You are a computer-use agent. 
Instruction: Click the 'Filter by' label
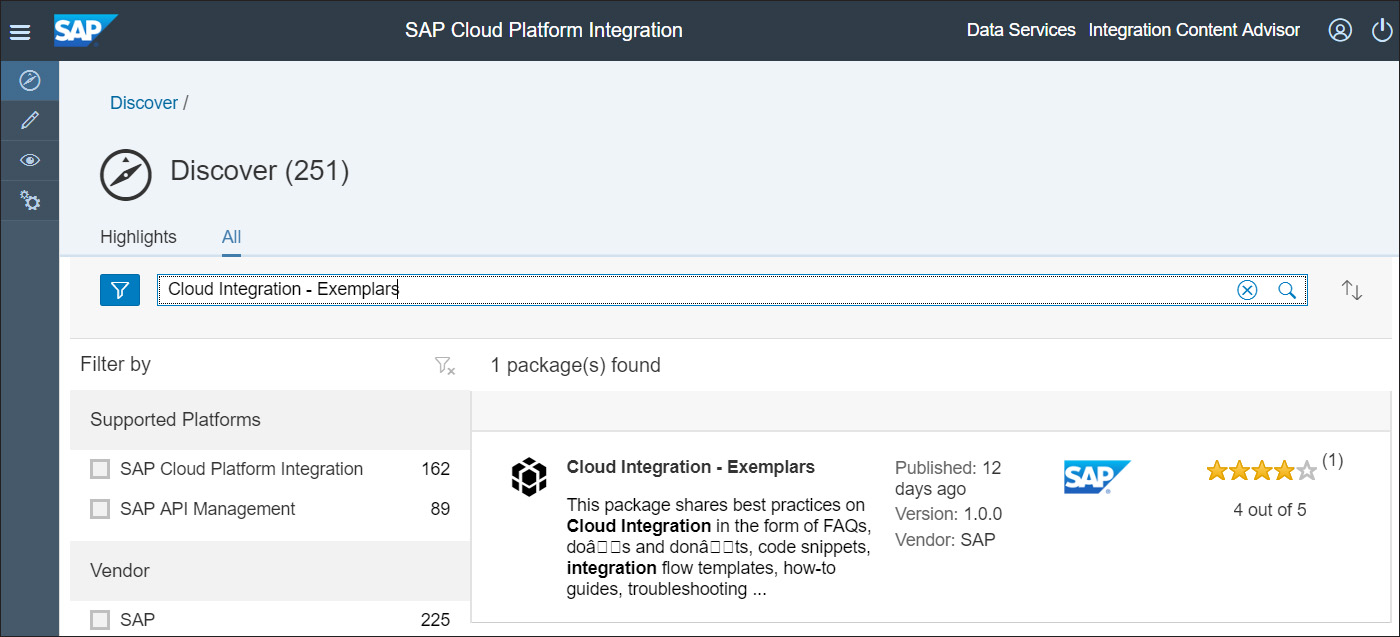point(115,364)
